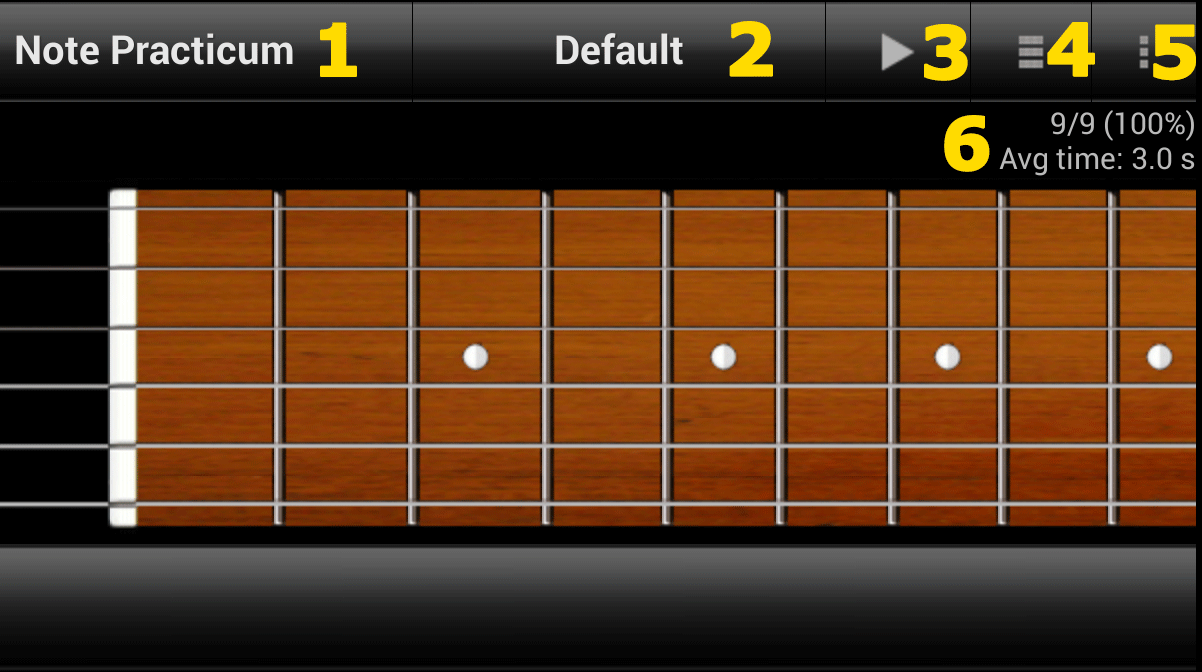The width and height of the screenshot is (1202, 672).
Task: Tap first fret on the top string
Action: coord(206,208)
